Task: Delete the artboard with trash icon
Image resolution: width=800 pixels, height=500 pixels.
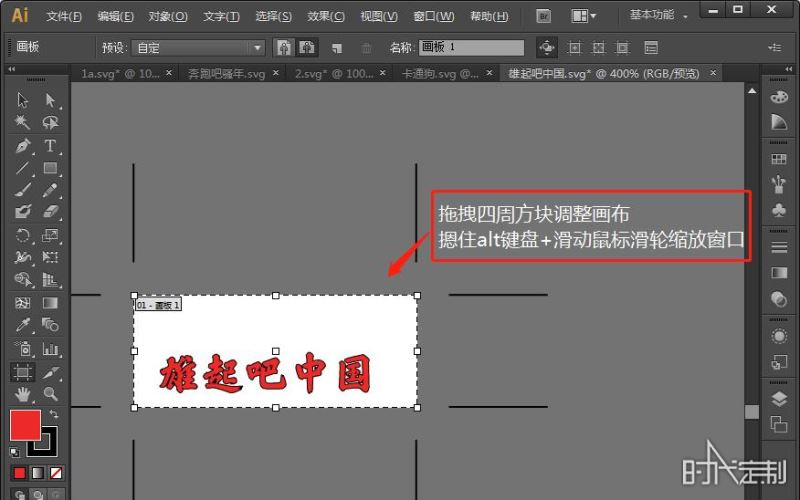Action: click(366, 48)
